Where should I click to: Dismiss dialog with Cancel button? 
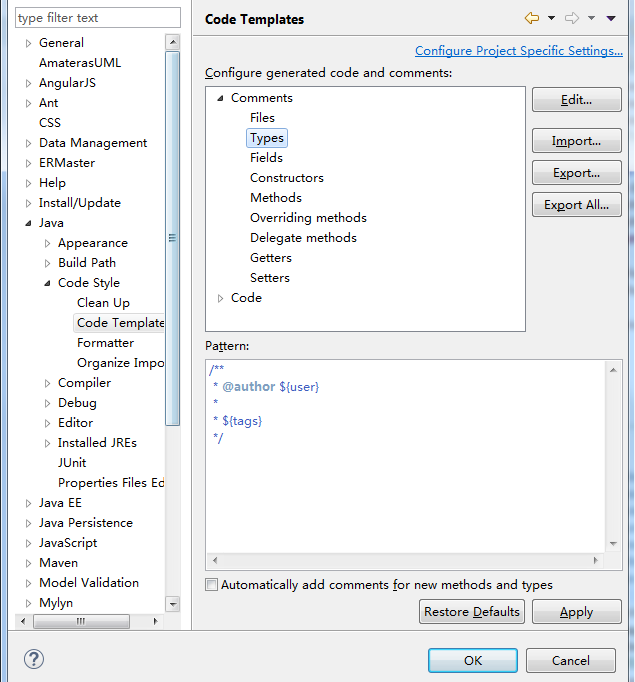click(x=571, y=661)
